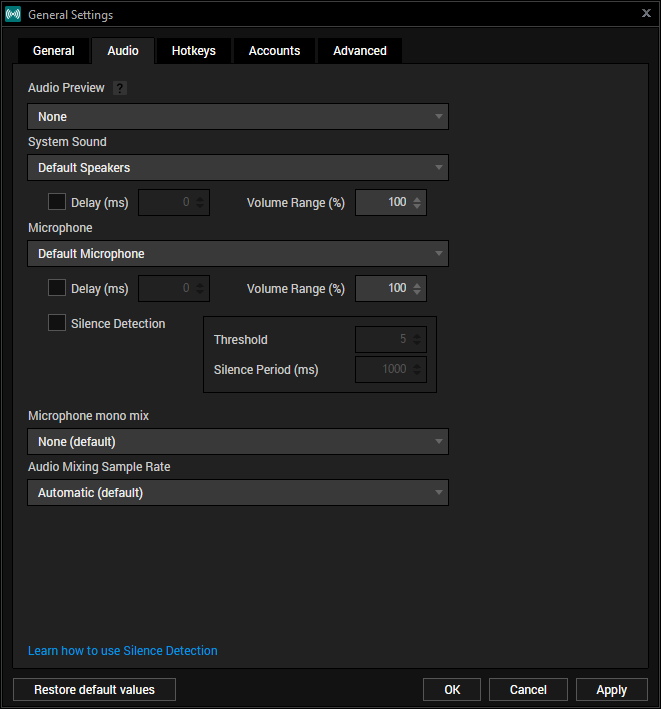Toggle the Silence Detection checkbox
661x709 pixels.
[x=57, y=323]
